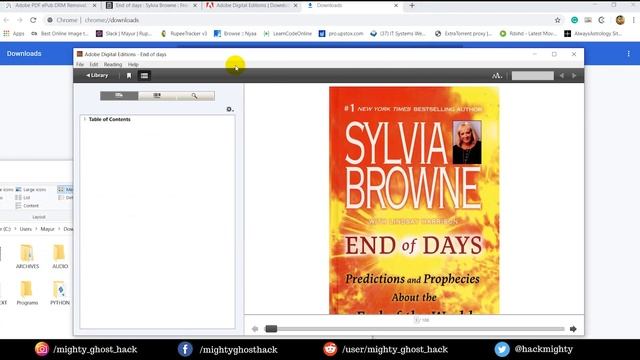This screenshot has width=640, height=360.
Task: Click Chrome forward navigation arrow
Action: (20, 20)
